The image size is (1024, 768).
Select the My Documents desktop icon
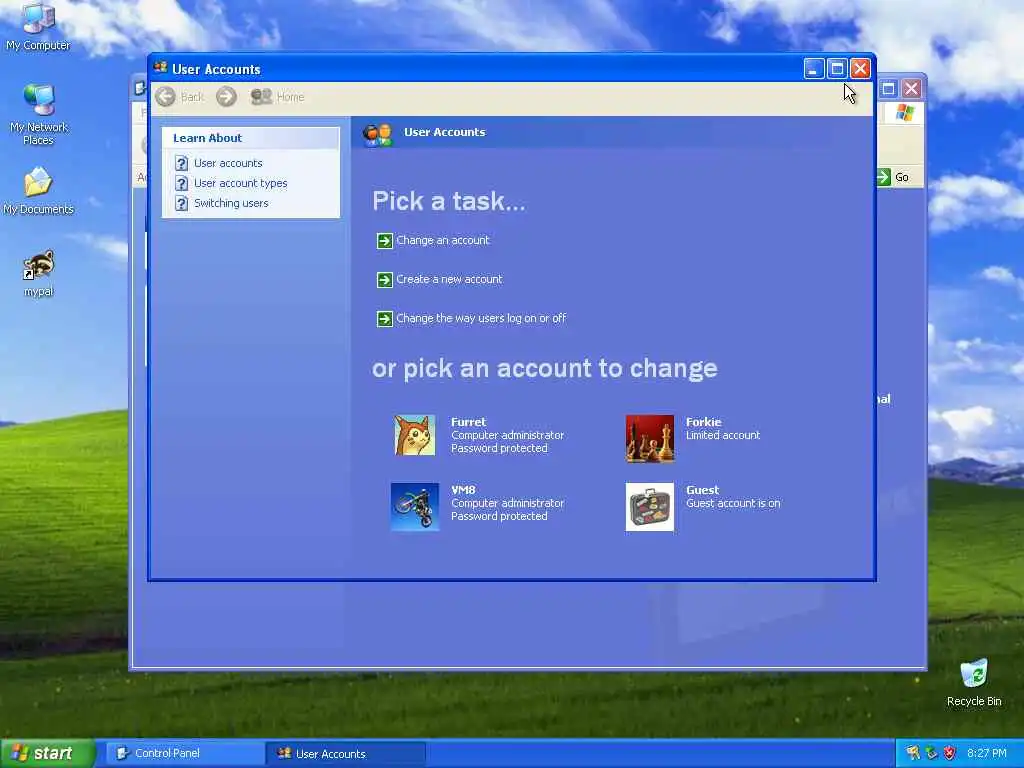point(39,191)
